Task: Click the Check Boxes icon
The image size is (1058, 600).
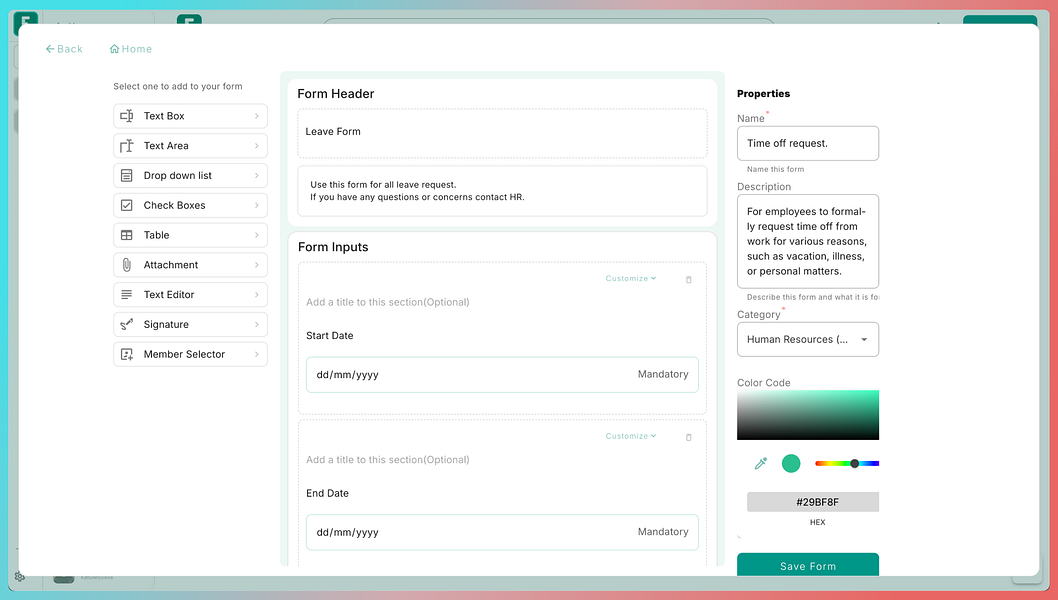Action: (126, 205)
